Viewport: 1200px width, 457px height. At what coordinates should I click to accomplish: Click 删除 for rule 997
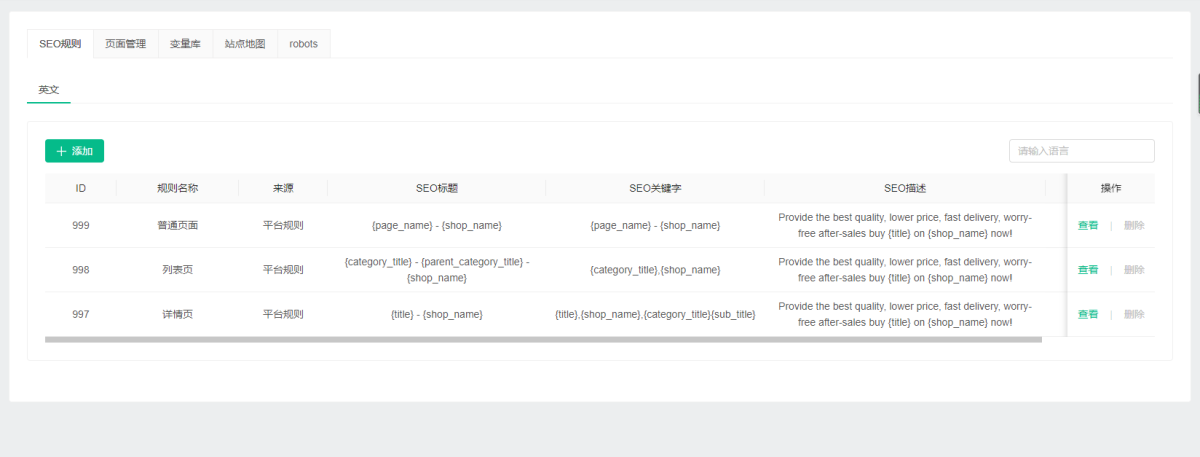1134,314
